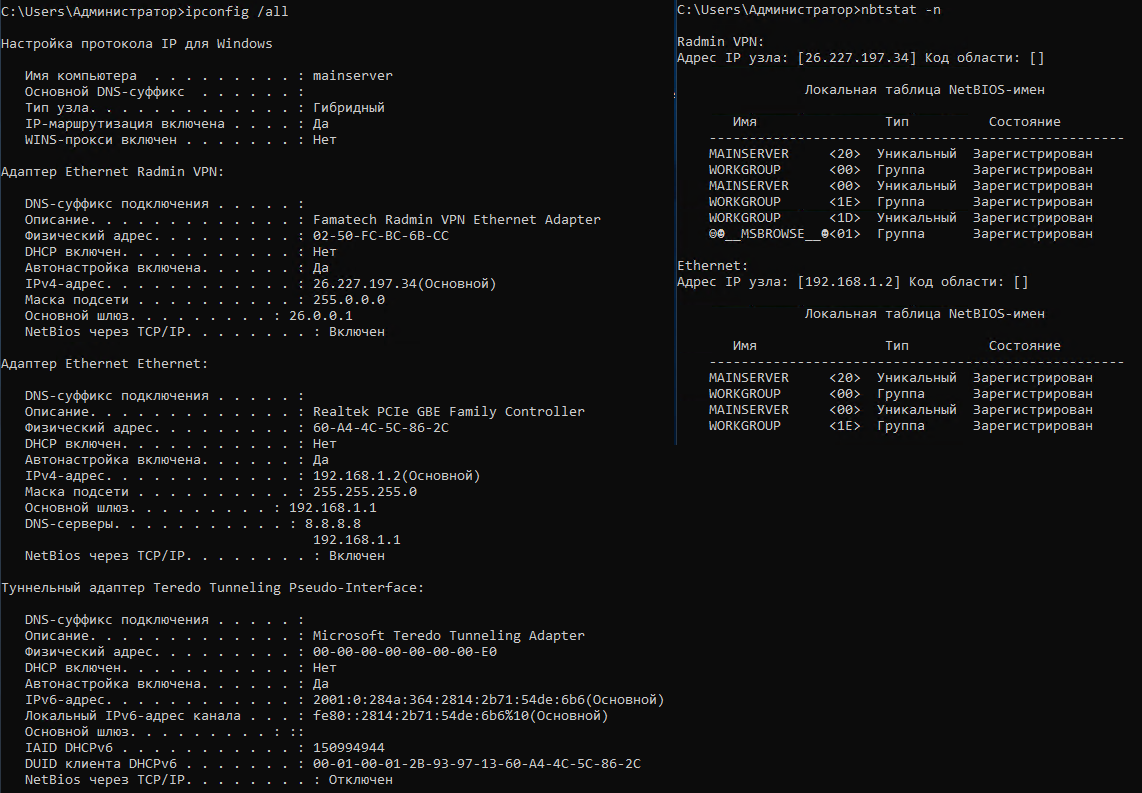Select the MAC address 02-50-FC-BC-6B-CC
1142x793 pixels.
tap(380, 236)
